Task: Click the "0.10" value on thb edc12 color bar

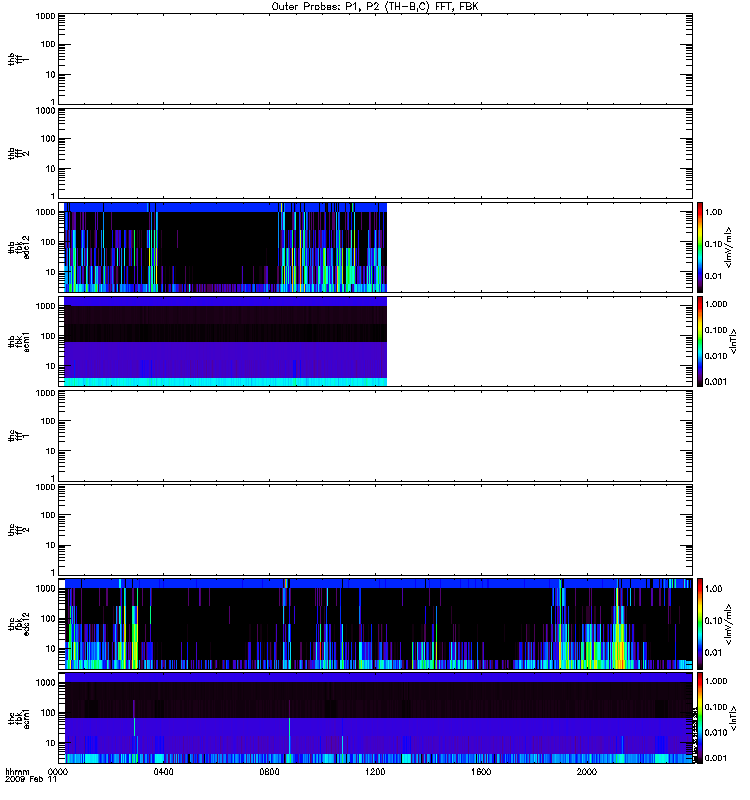Action: pyautogui.click(x=714, y=244)
